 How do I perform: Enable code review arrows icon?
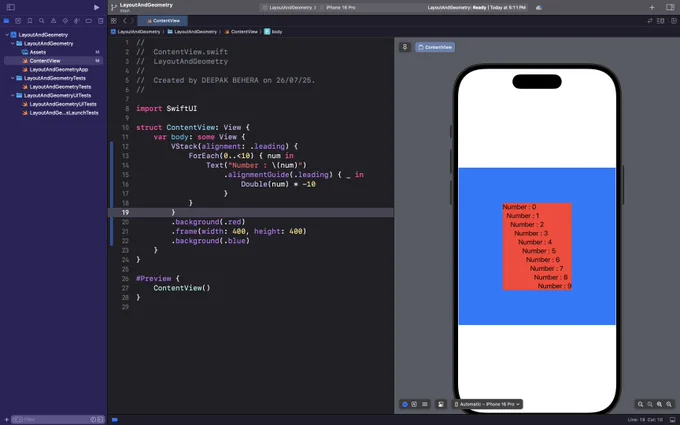pyautogui.click(x=650, y=21)
